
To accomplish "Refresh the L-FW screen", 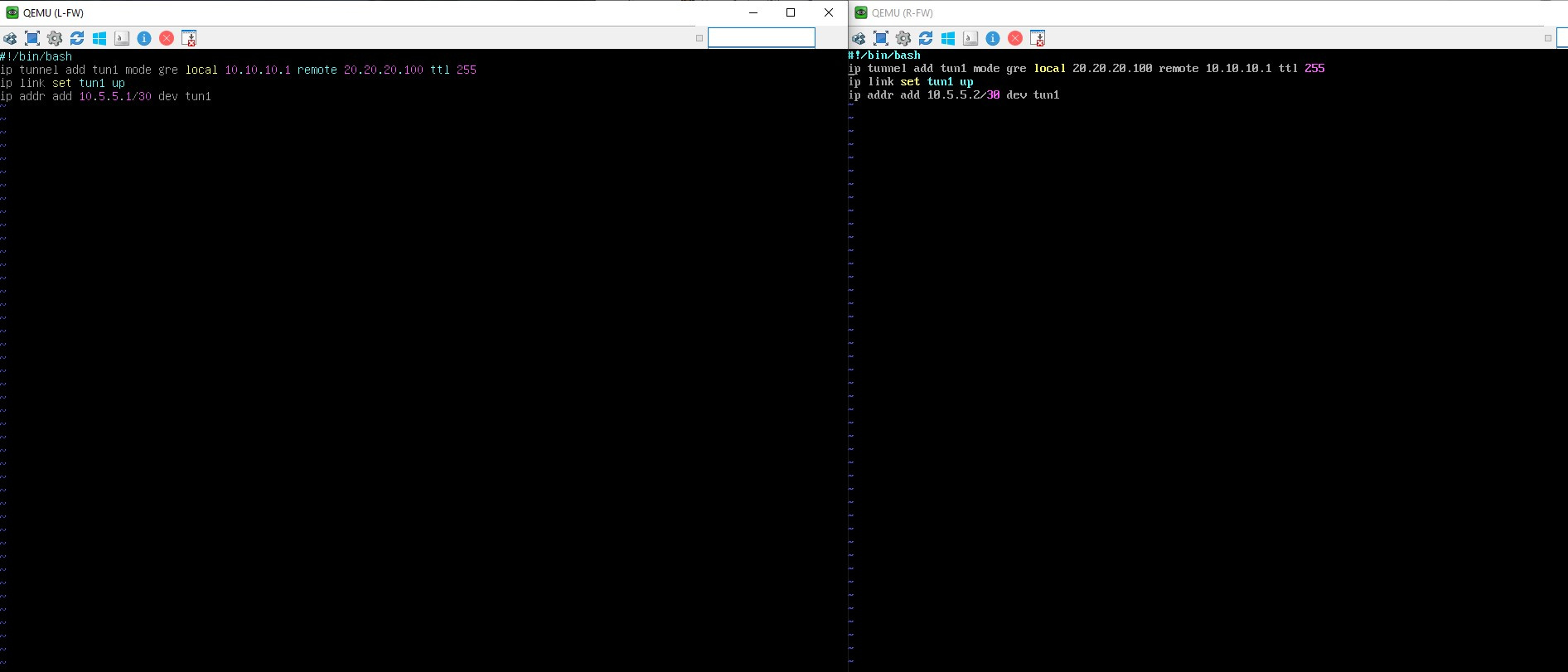I will (77, 38).
